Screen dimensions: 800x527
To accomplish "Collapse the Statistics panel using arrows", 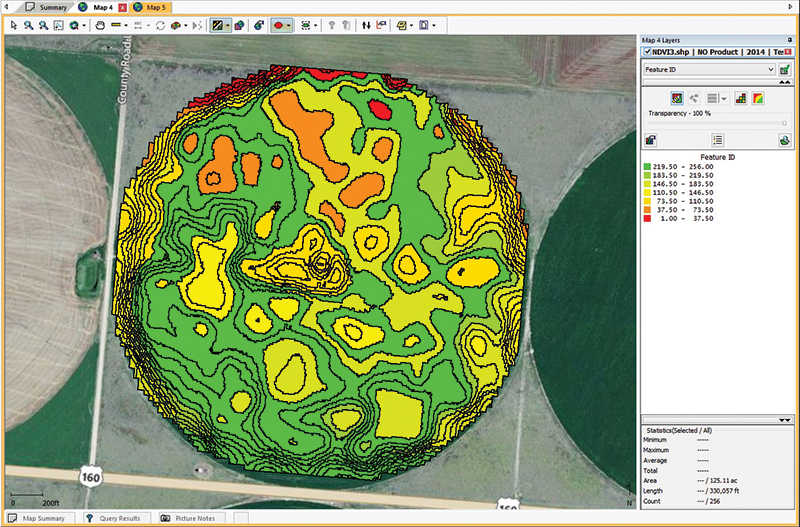I will [x=783, y=418].
